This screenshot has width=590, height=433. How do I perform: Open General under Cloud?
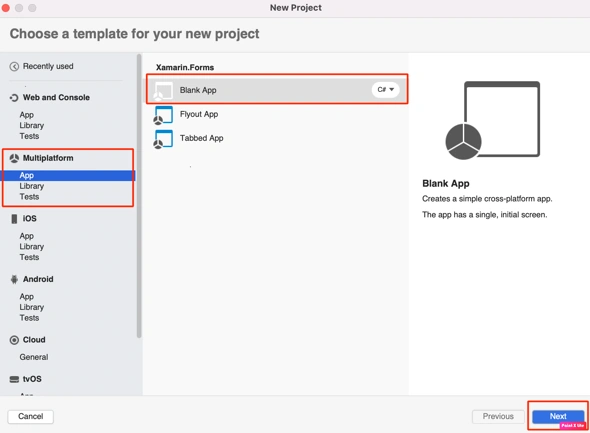(34, 357)
